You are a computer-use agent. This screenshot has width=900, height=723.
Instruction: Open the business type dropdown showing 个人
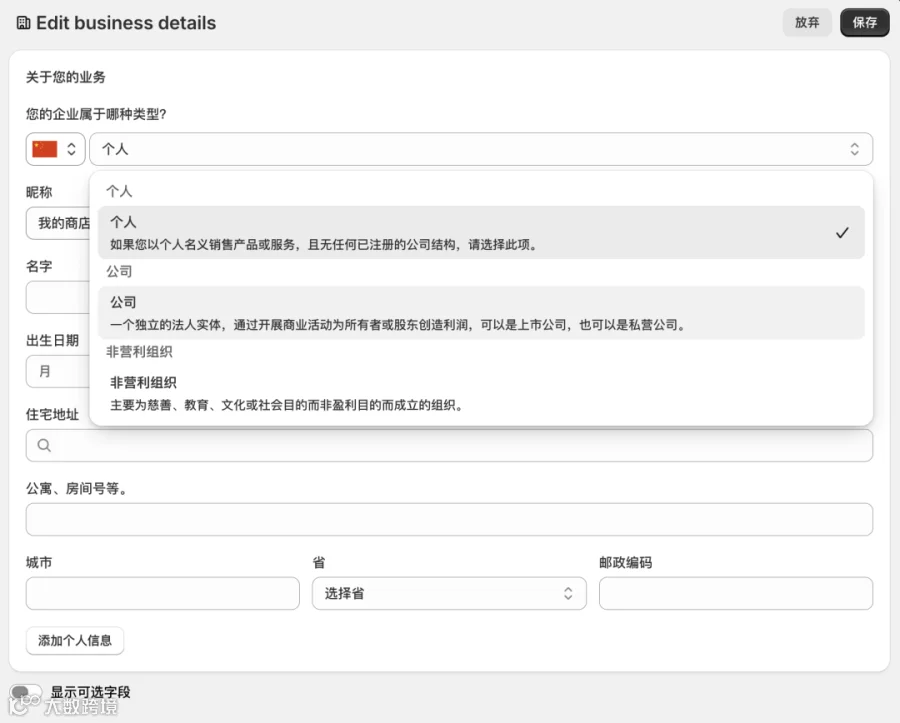click(x=481, y=149)
